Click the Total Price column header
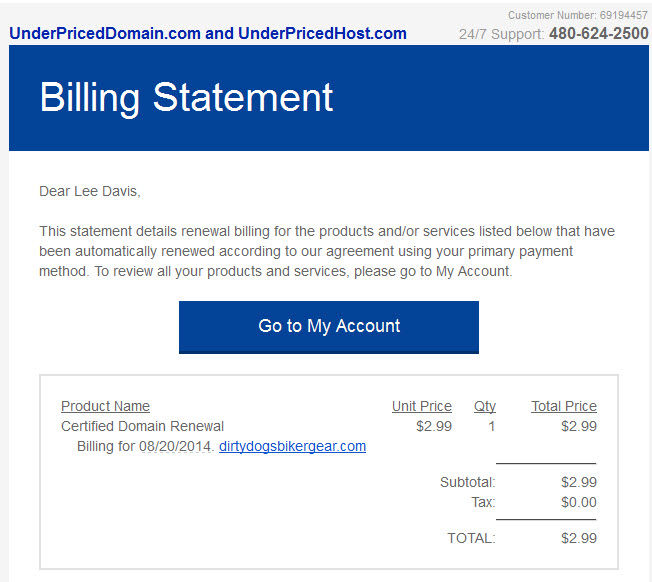This screenshot has height=582, width=652. click(564, 406)
